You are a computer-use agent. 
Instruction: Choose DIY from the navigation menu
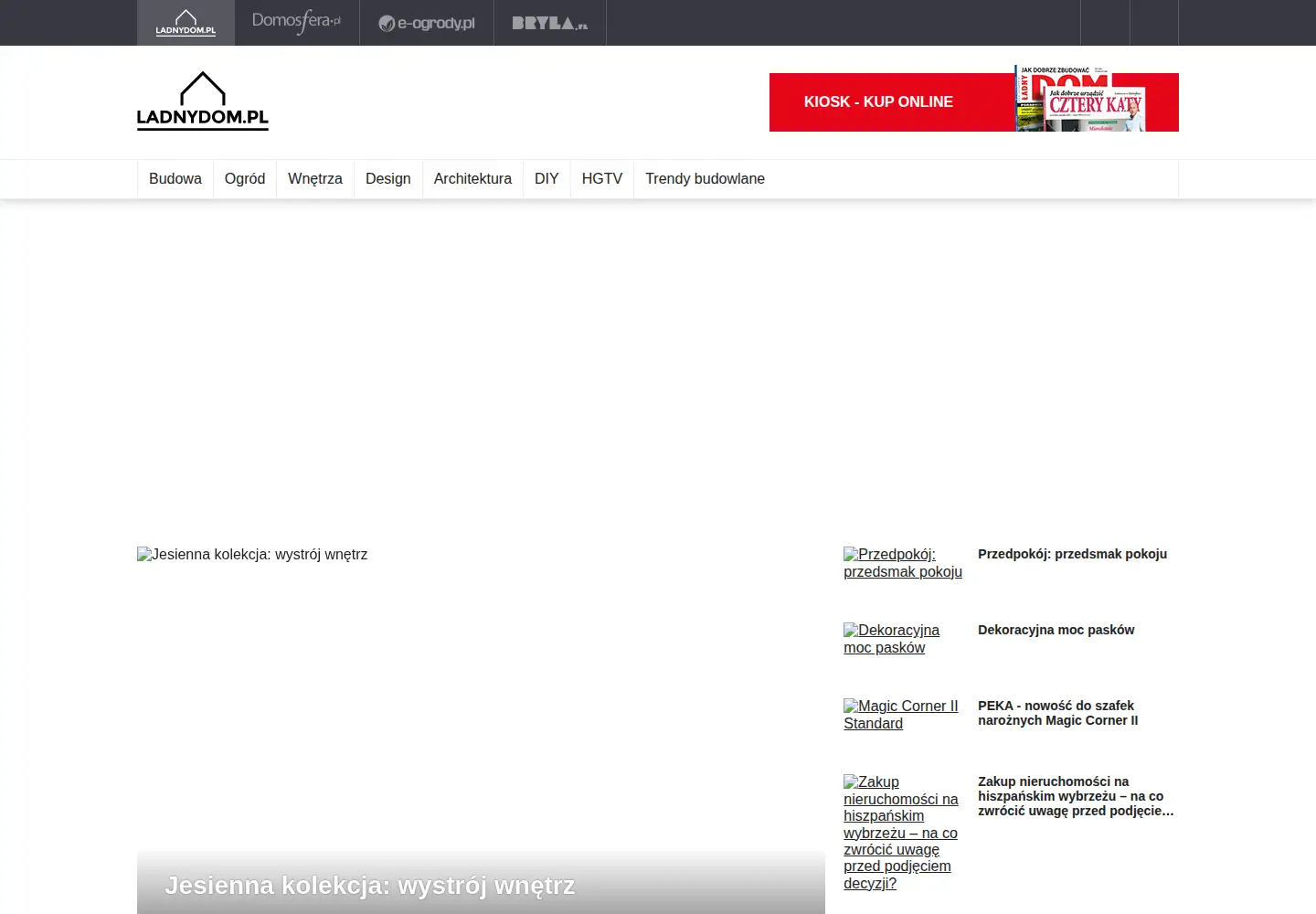point(547,179)
